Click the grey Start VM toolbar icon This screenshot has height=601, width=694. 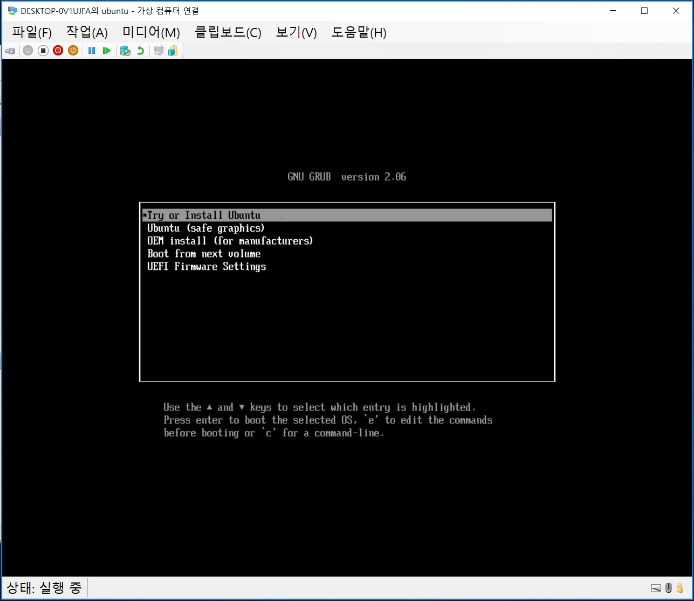[x=28, y=50]
